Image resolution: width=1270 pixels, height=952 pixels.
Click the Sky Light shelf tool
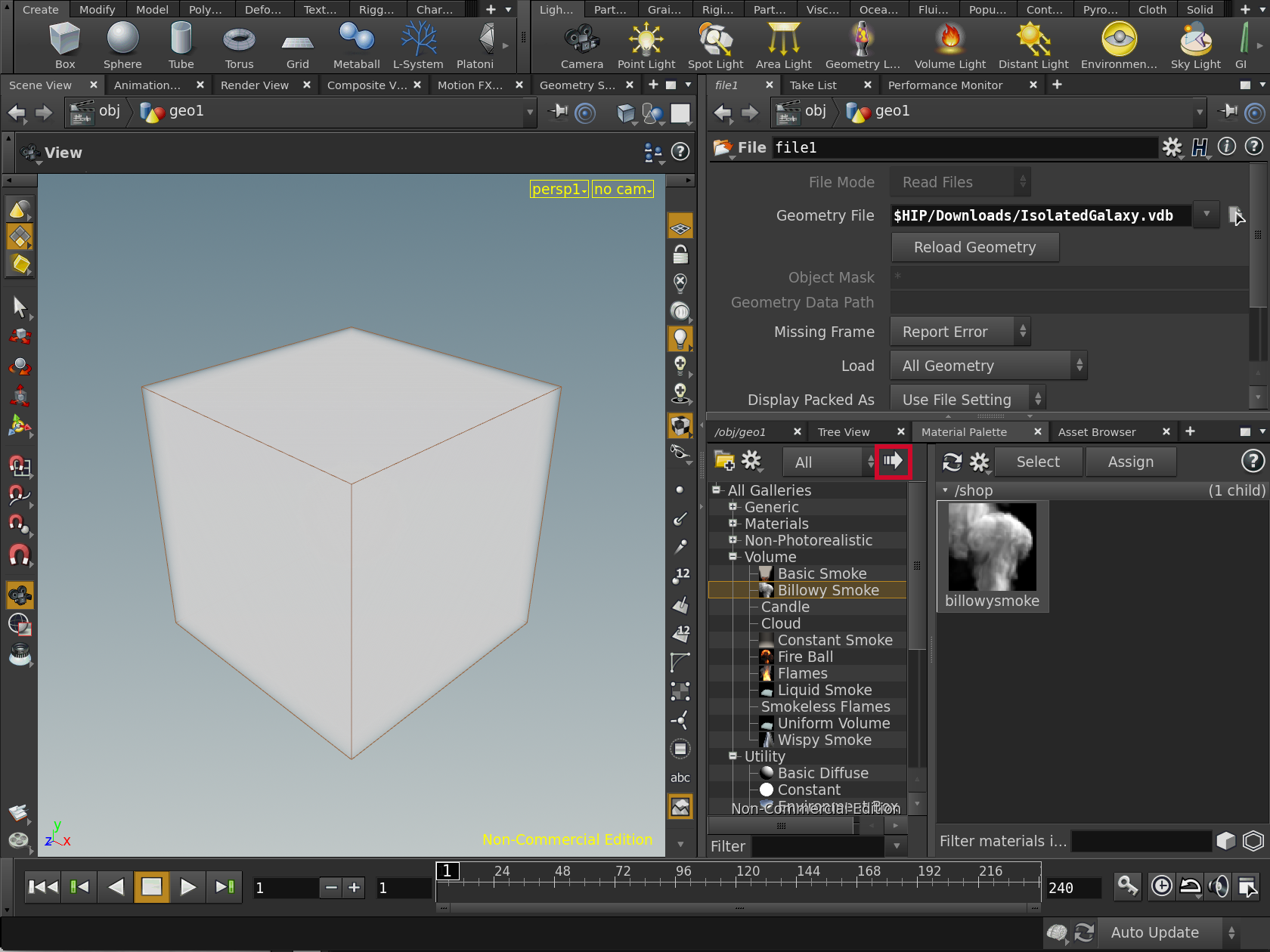click(x=1195, y=45)
